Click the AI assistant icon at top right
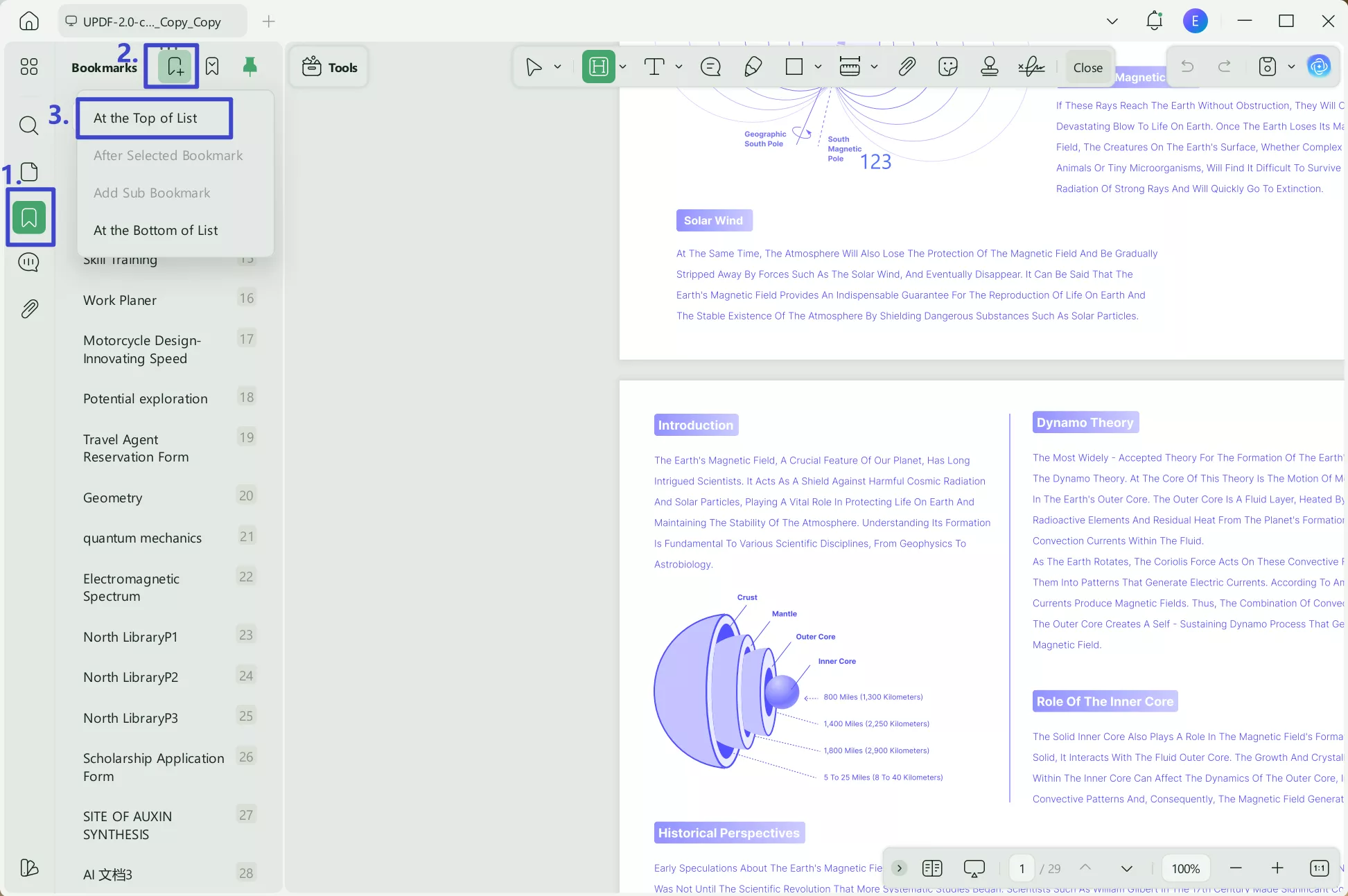 coord(1319,66)
